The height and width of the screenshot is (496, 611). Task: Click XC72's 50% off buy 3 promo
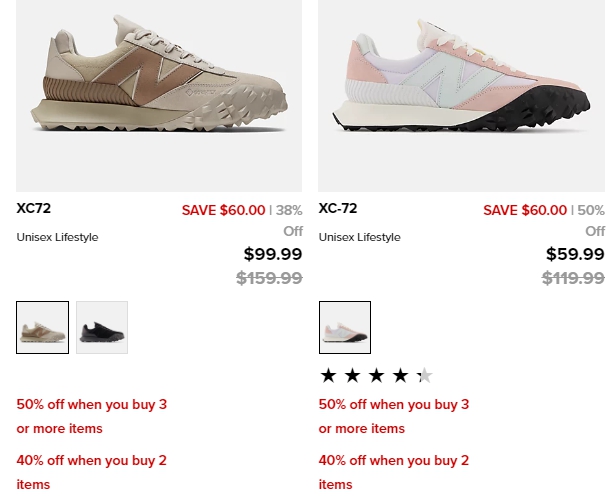(x=92, y=417)
